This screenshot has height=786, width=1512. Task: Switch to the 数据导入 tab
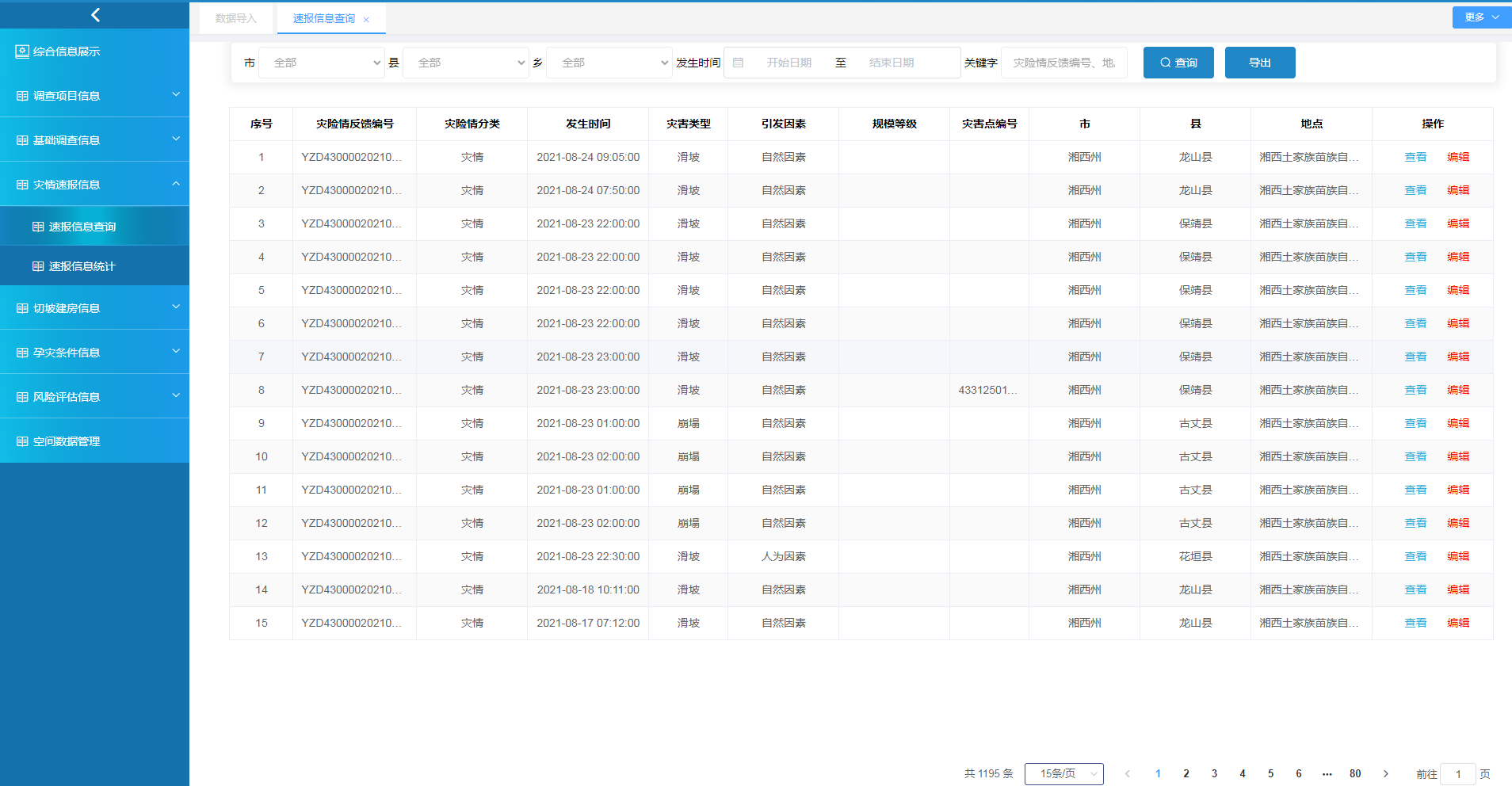coord(236,18)
